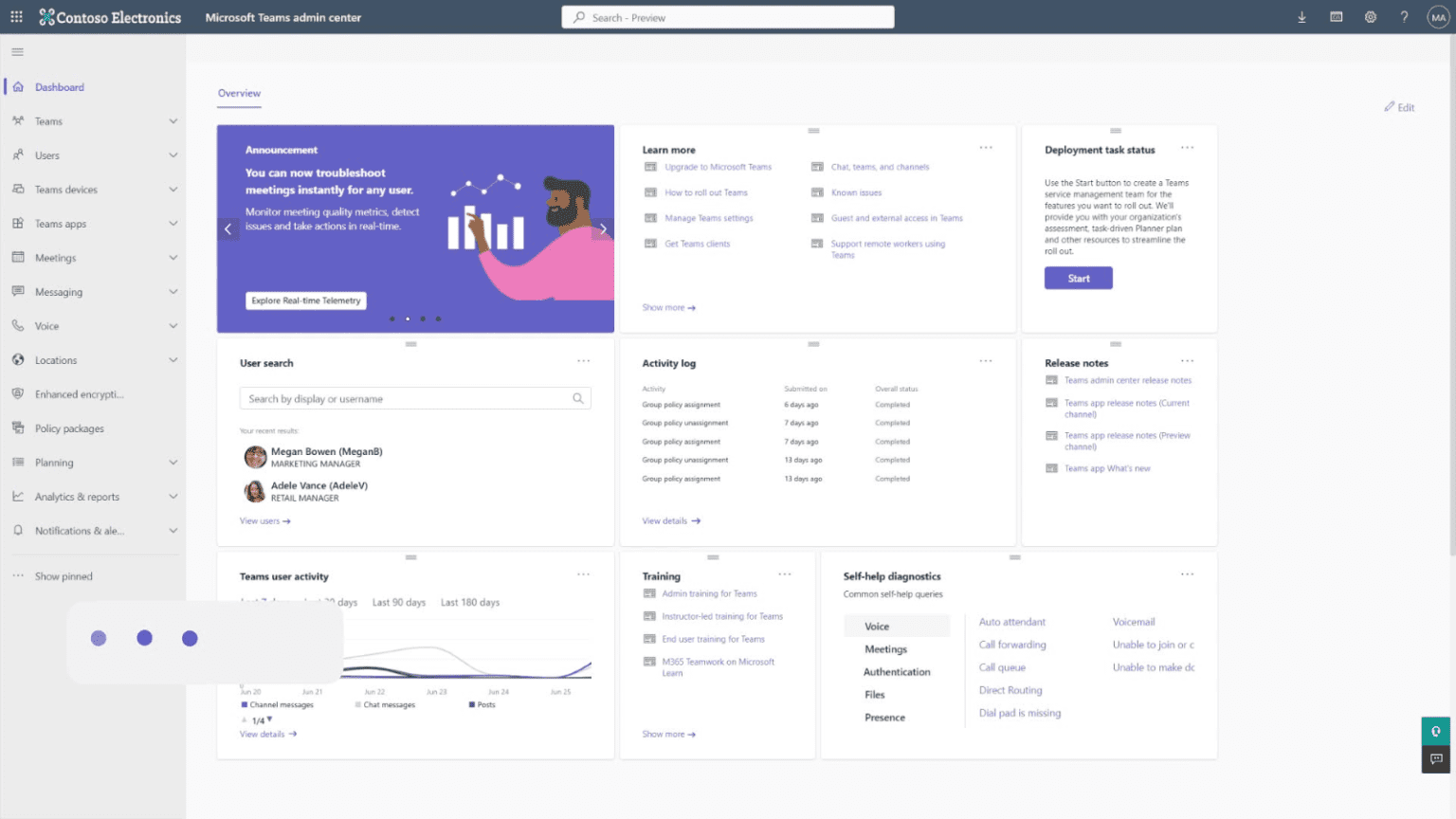
Task: Collapse the navigation using the hamburger icon
Action: click(17, 52)
